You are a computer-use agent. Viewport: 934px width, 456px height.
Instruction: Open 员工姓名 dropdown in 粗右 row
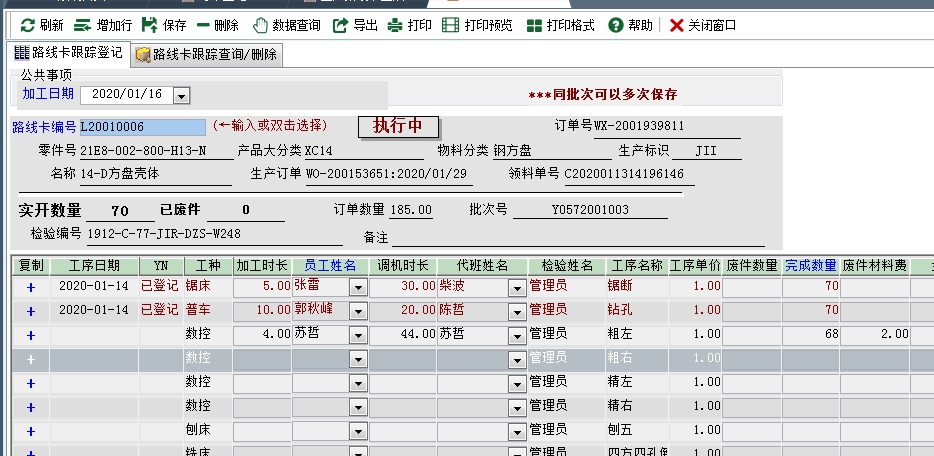[358, 360]
